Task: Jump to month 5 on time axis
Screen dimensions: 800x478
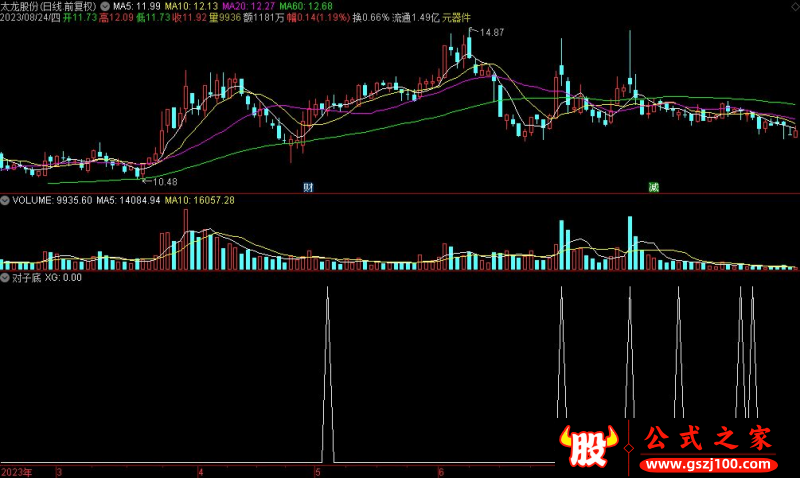Action: click(x=318, y=472)
